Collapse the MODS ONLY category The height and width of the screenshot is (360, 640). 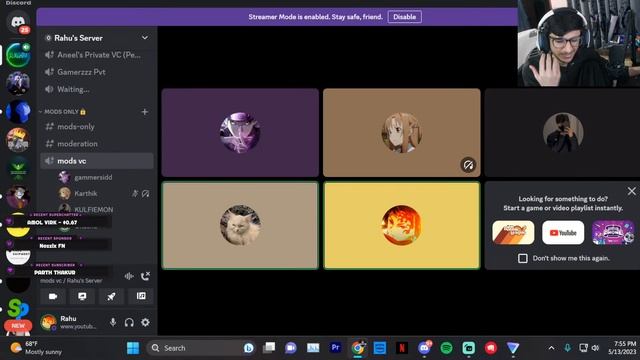click(63, 112)
